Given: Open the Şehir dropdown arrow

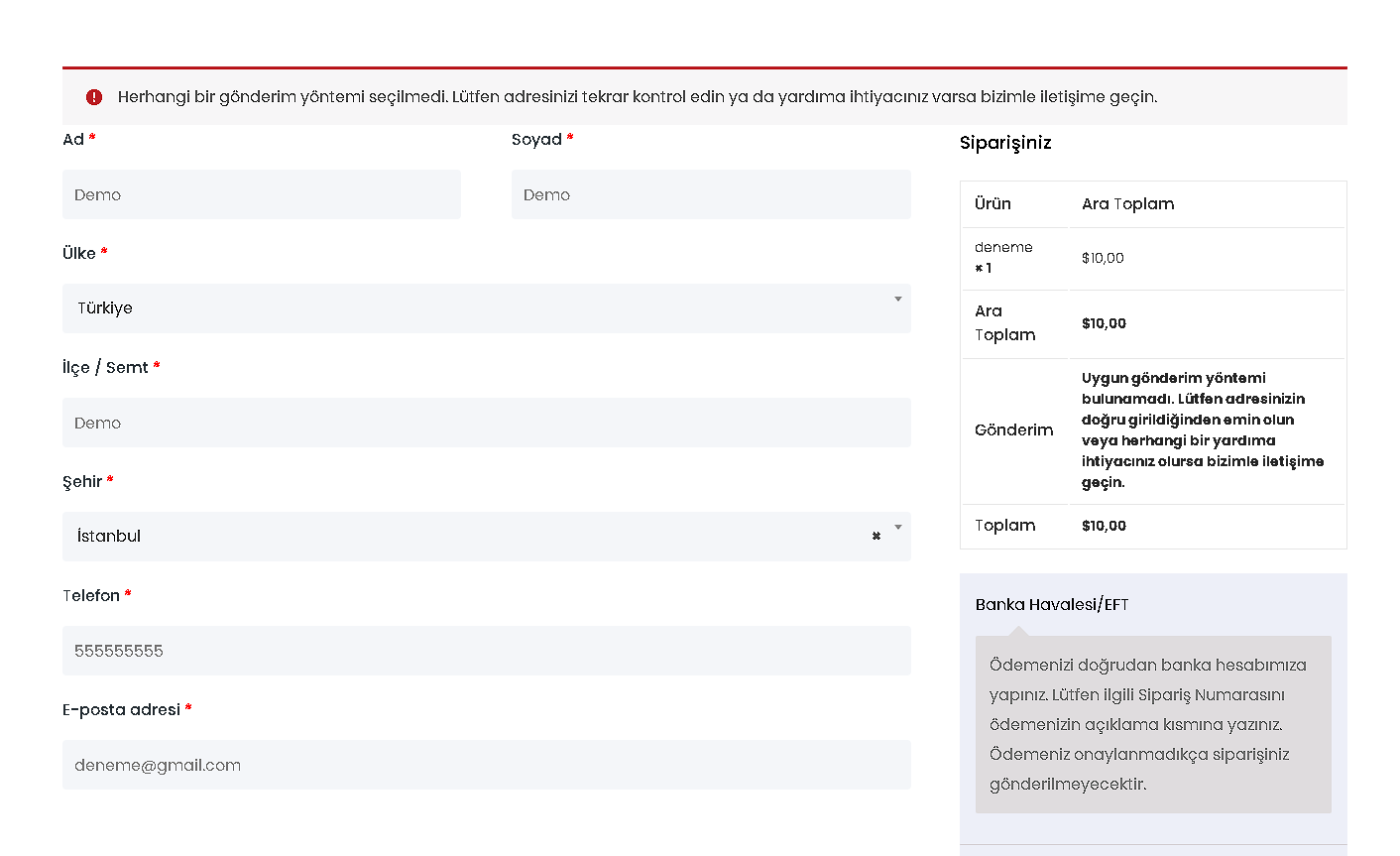Looking at the screenshot, I should click(898, 528).
